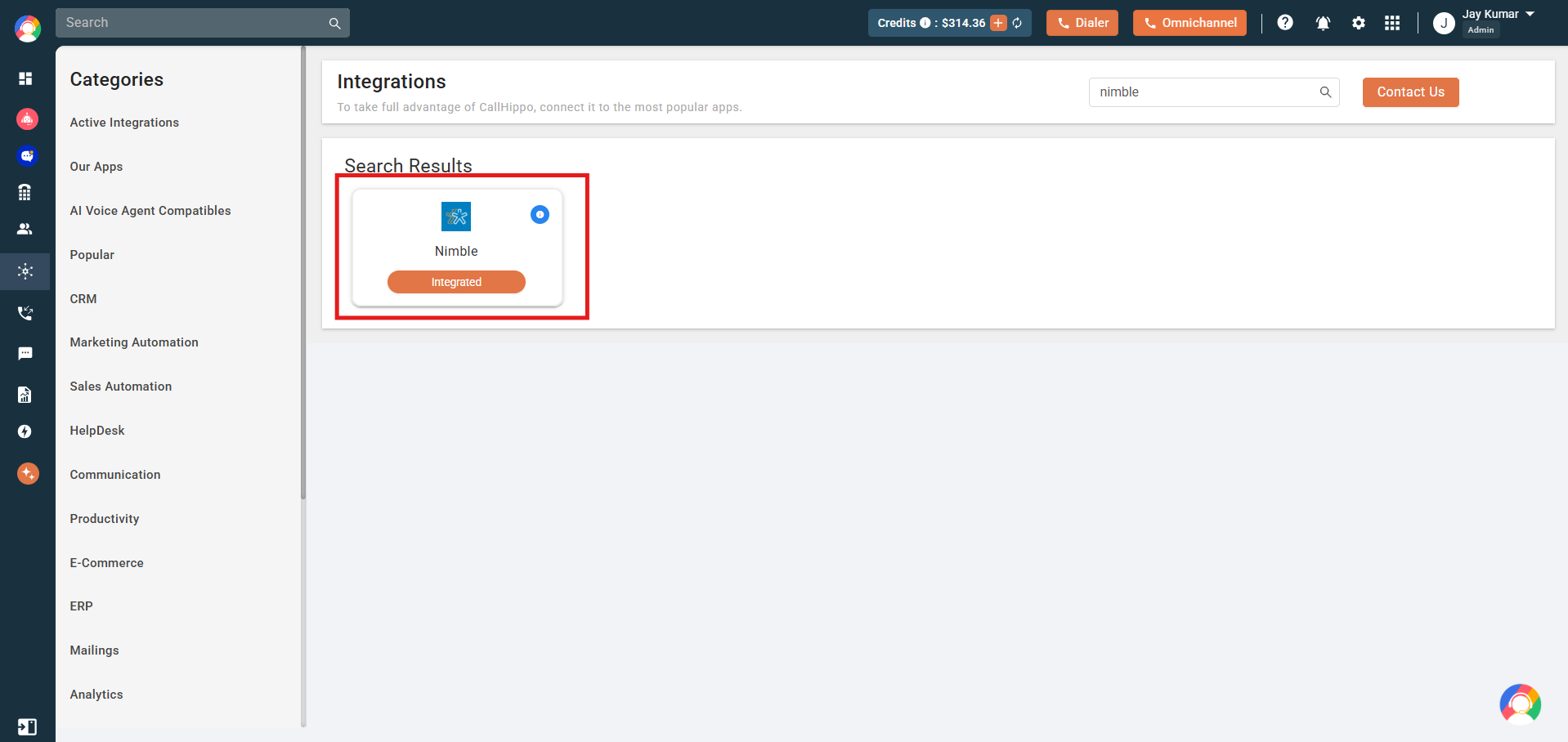Click the Nimble app logo
1568x742 pixels.
click(x=456, y=217)
